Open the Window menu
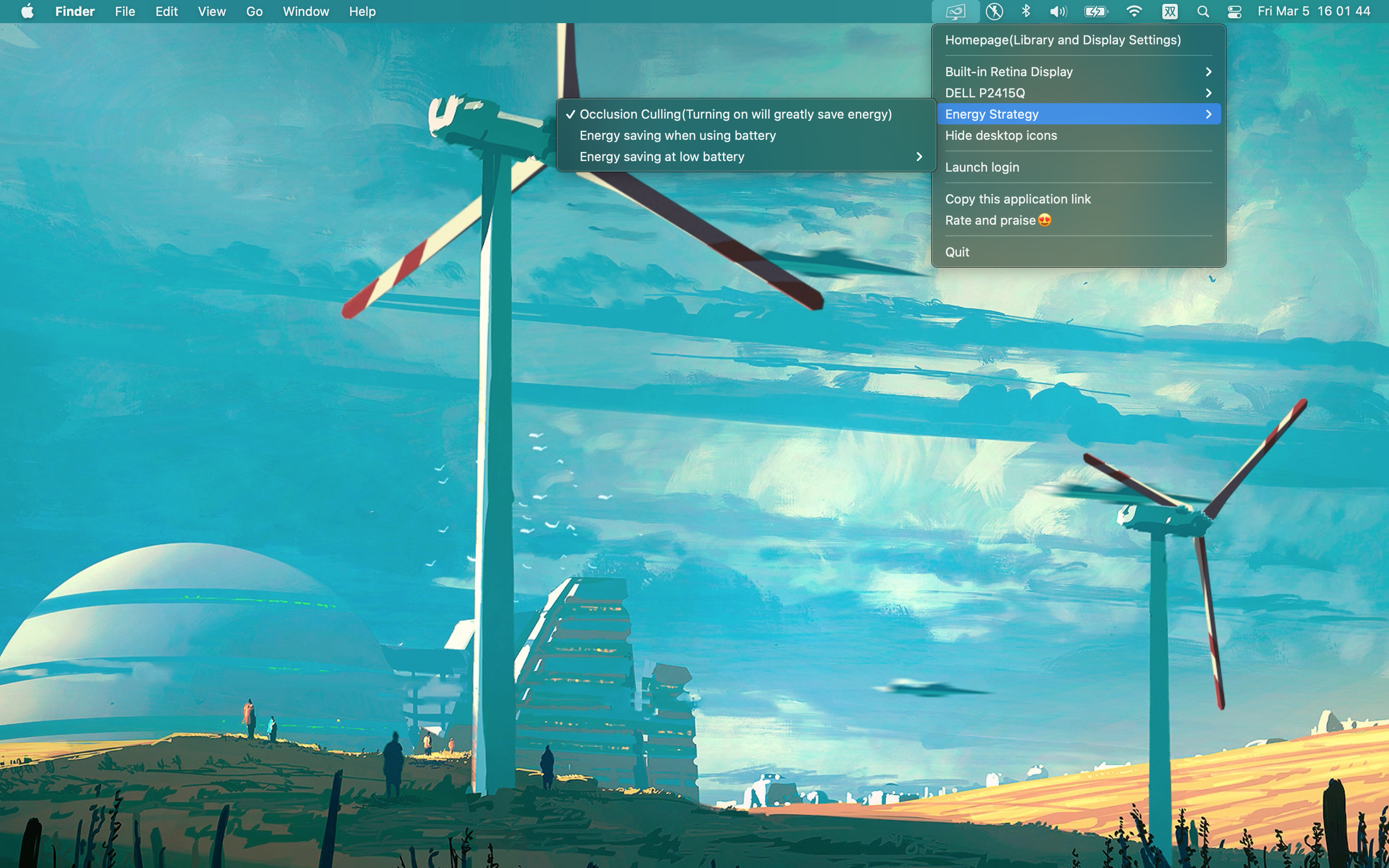The width and height of the screenshot is (1389, 868). [306, 12]
